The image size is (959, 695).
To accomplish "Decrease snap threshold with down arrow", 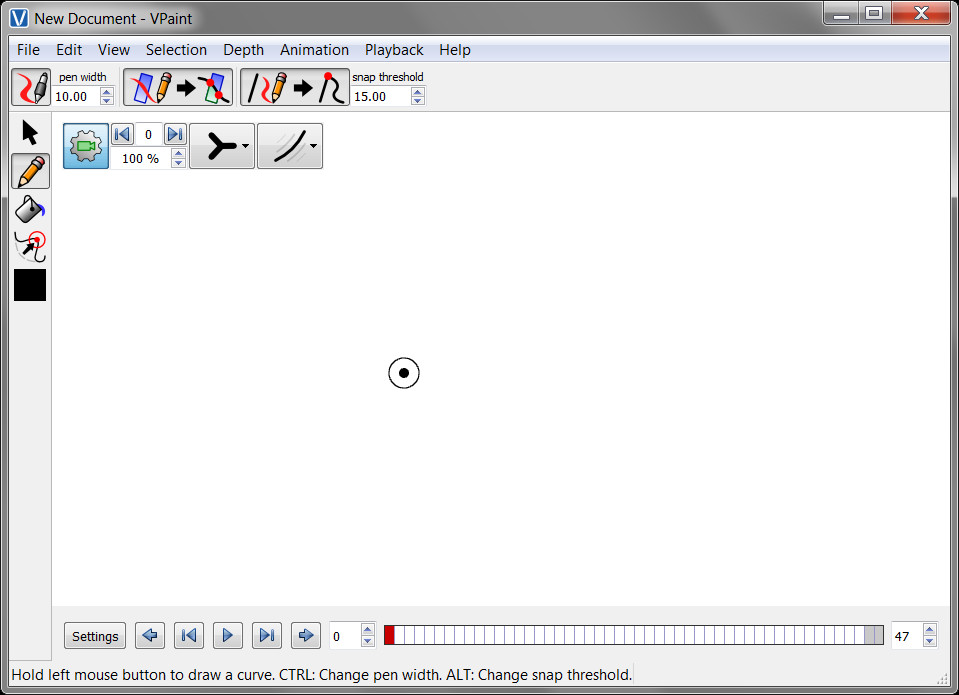I will [418, 100].
